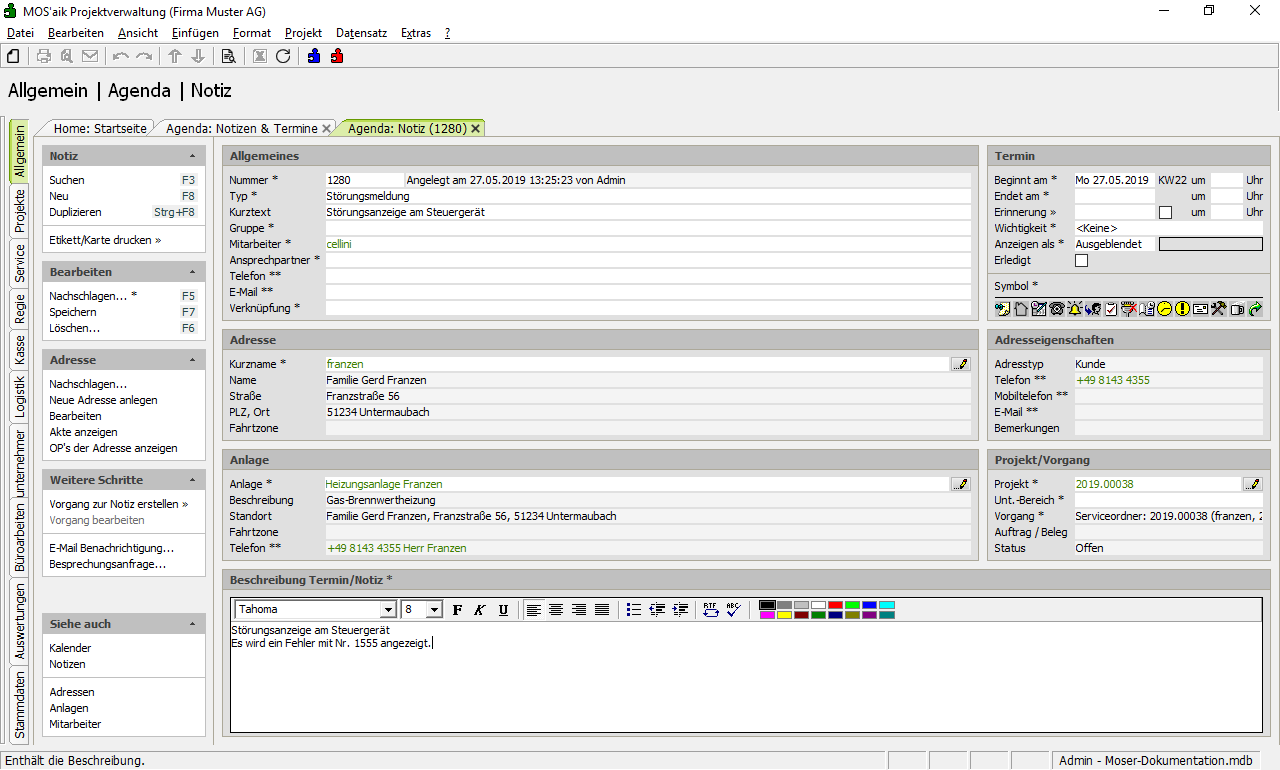Tick the Erledigt checkbox

pyautogui.click(x=1081, y=261)
